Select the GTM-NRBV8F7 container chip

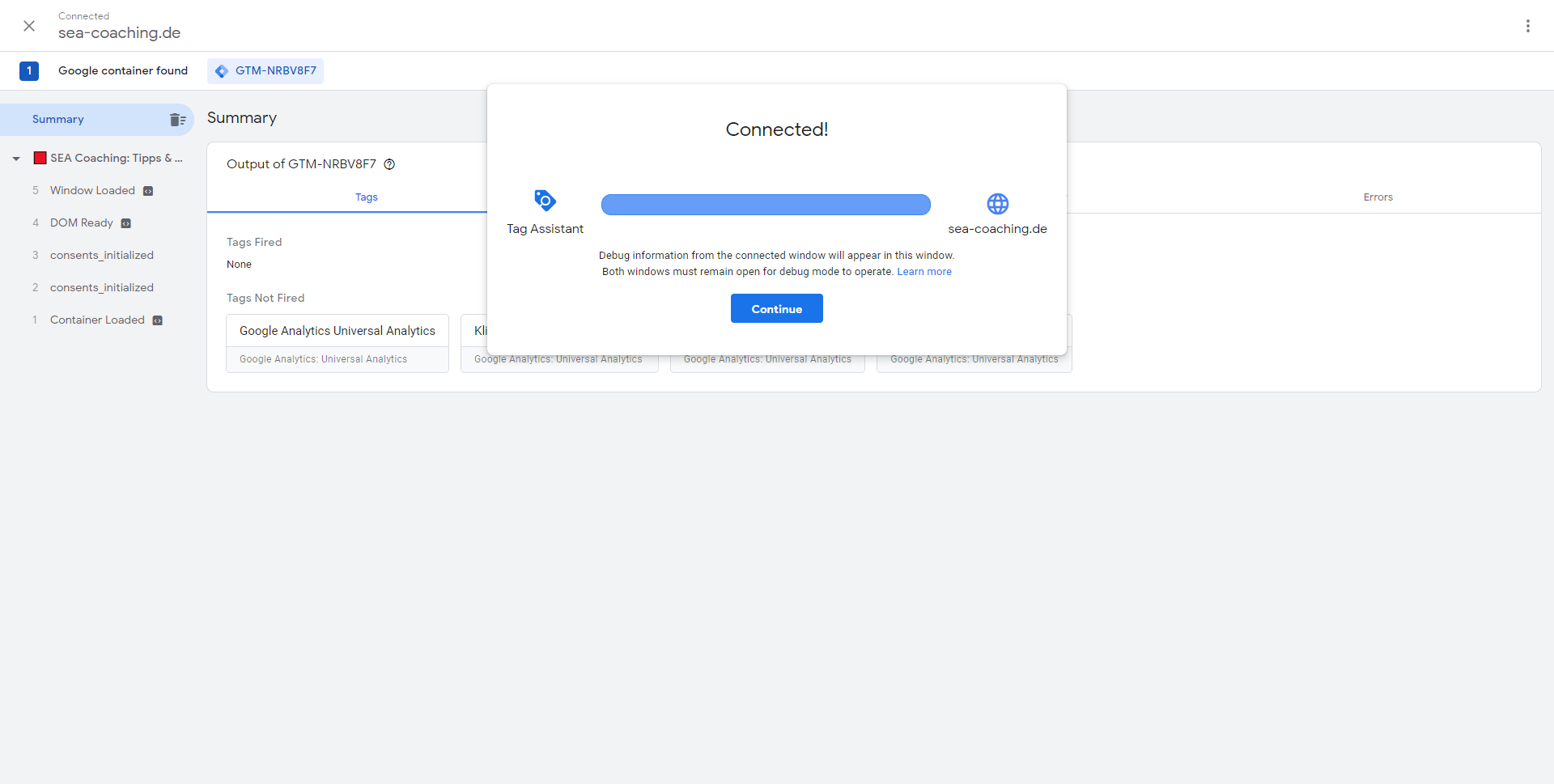pyautogui.click(x=265, y=71)
